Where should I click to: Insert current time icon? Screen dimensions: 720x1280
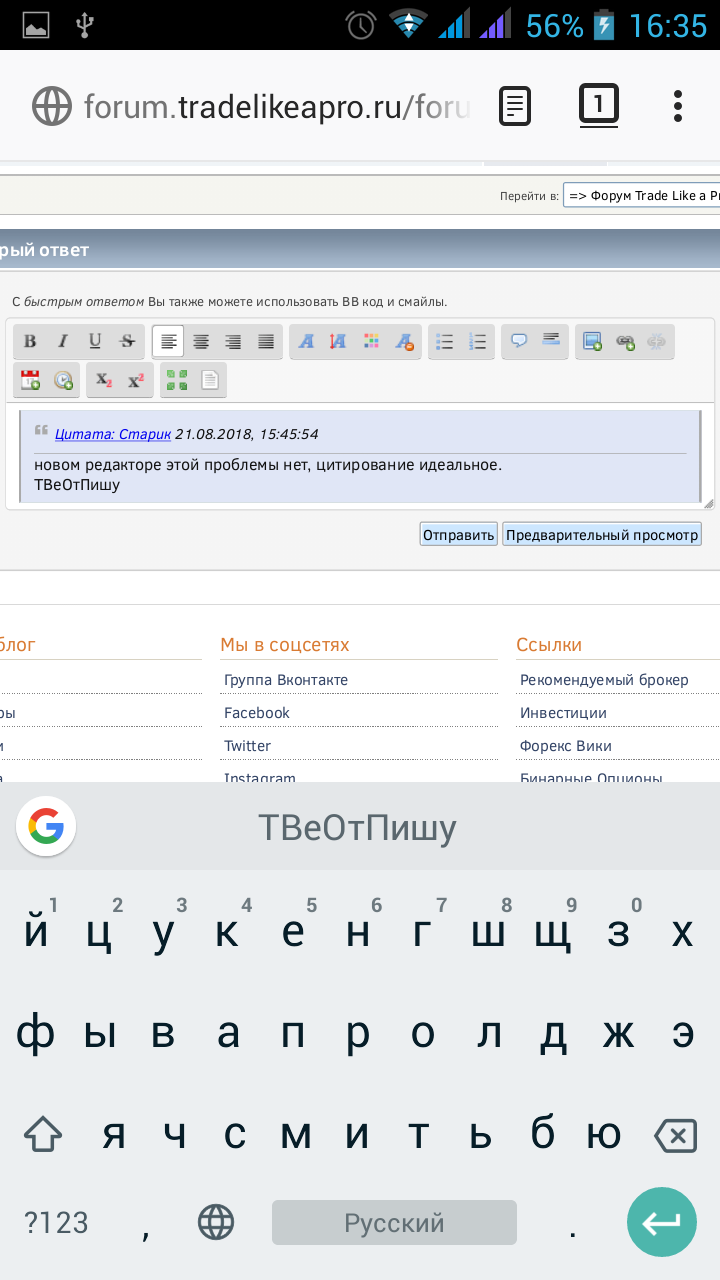point(63,380)
